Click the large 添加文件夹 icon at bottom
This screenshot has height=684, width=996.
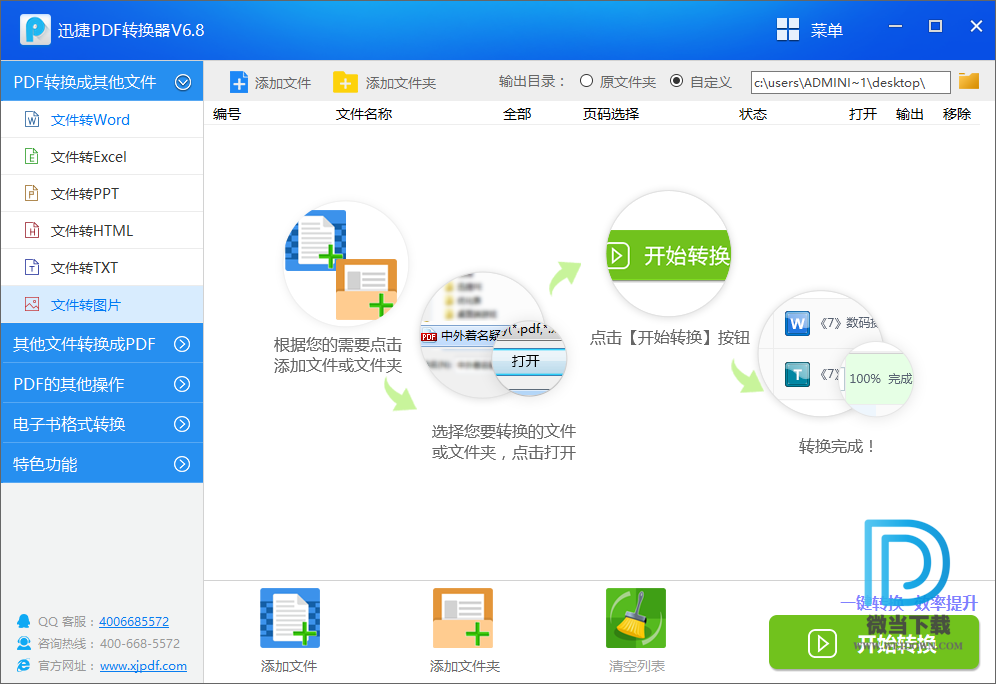pyautogui.click(x=463, y=618)
